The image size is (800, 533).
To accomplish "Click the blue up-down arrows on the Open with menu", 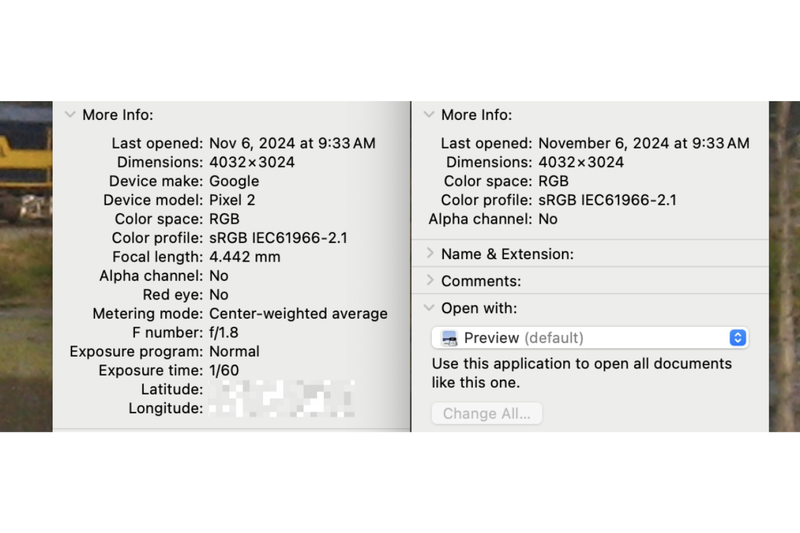I will [x=738, y=338].
